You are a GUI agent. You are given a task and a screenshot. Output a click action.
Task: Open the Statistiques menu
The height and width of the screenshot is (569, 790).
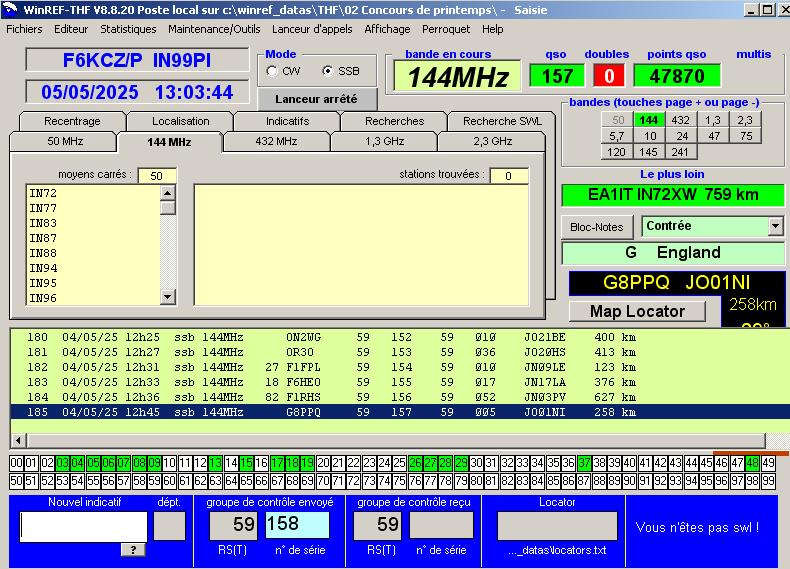point(128,29)
